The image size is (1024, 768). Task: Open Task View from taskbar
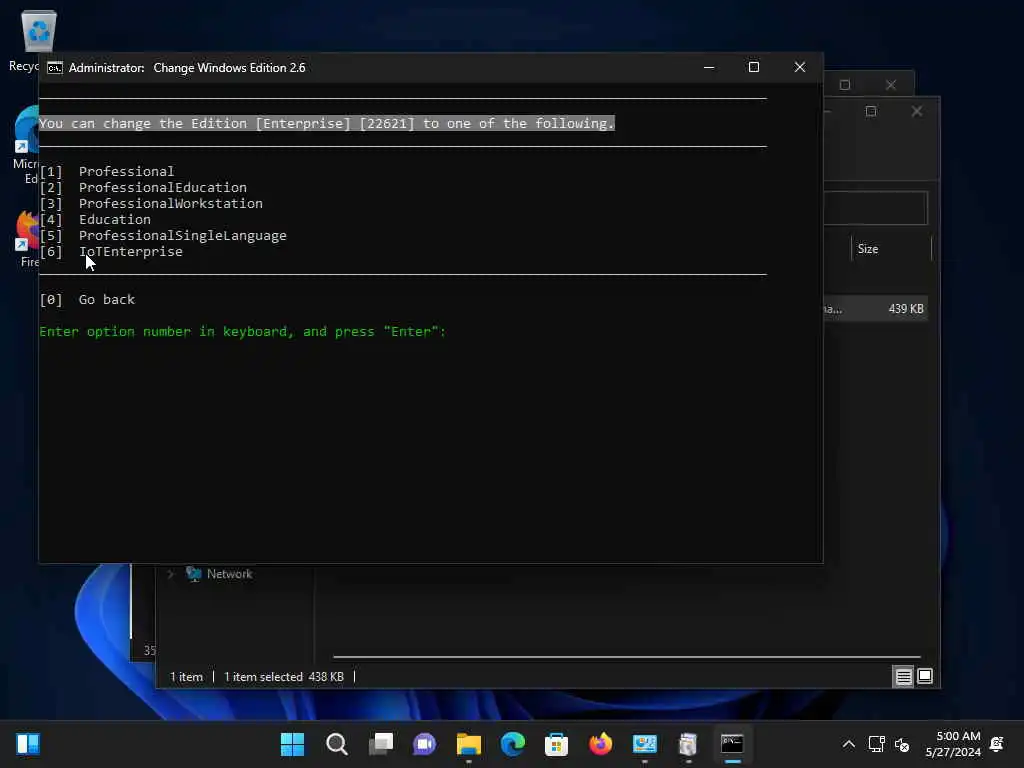click(x=381, y=744)
